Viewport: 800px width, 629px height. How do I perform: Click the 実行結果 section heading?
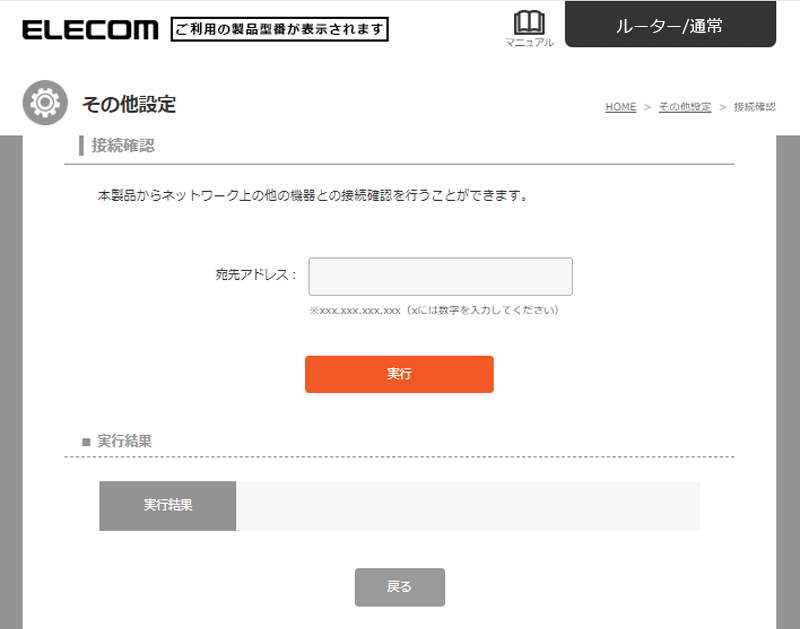(x=124, y=440)
